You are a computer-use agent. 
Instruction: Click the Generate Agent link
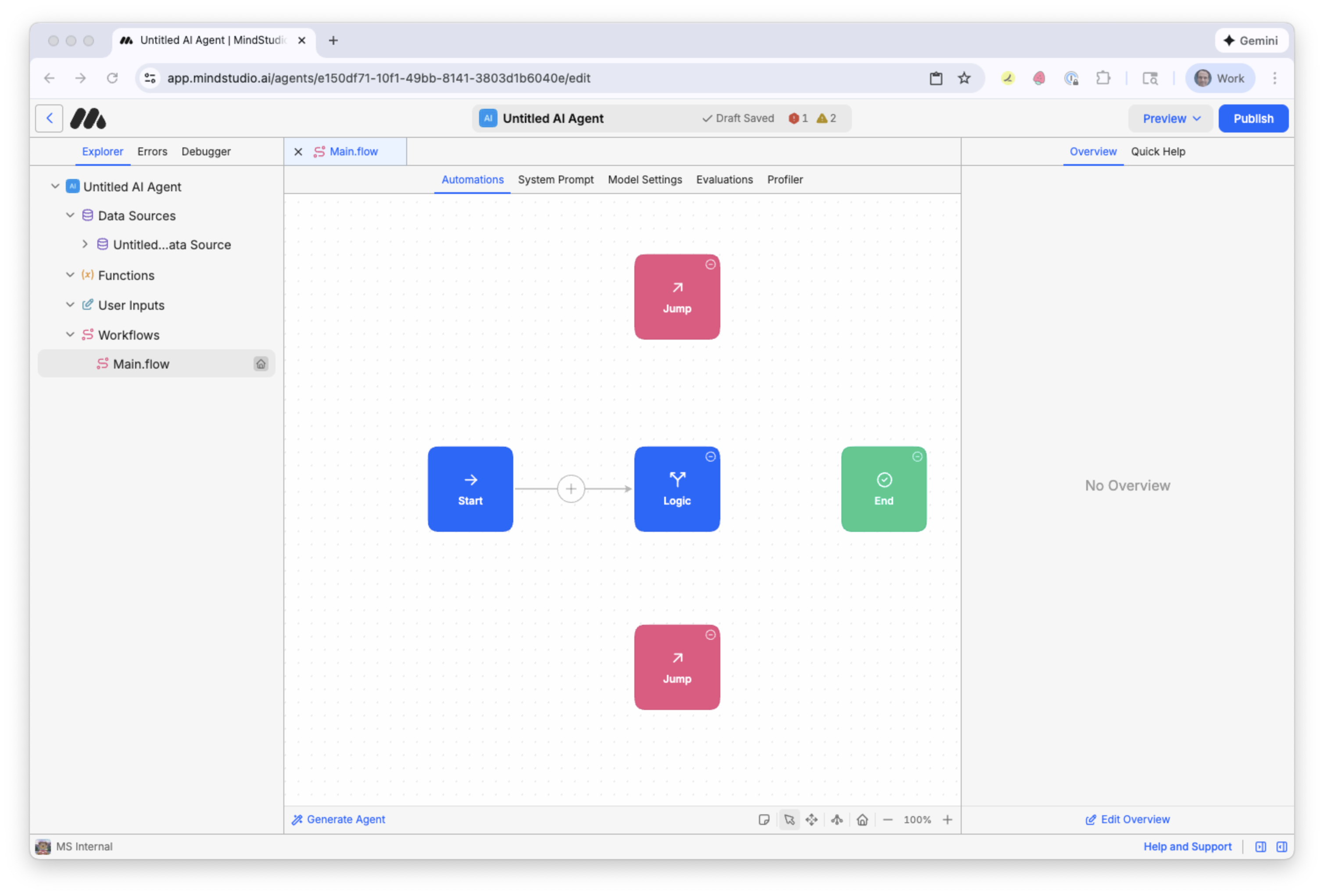338,820
